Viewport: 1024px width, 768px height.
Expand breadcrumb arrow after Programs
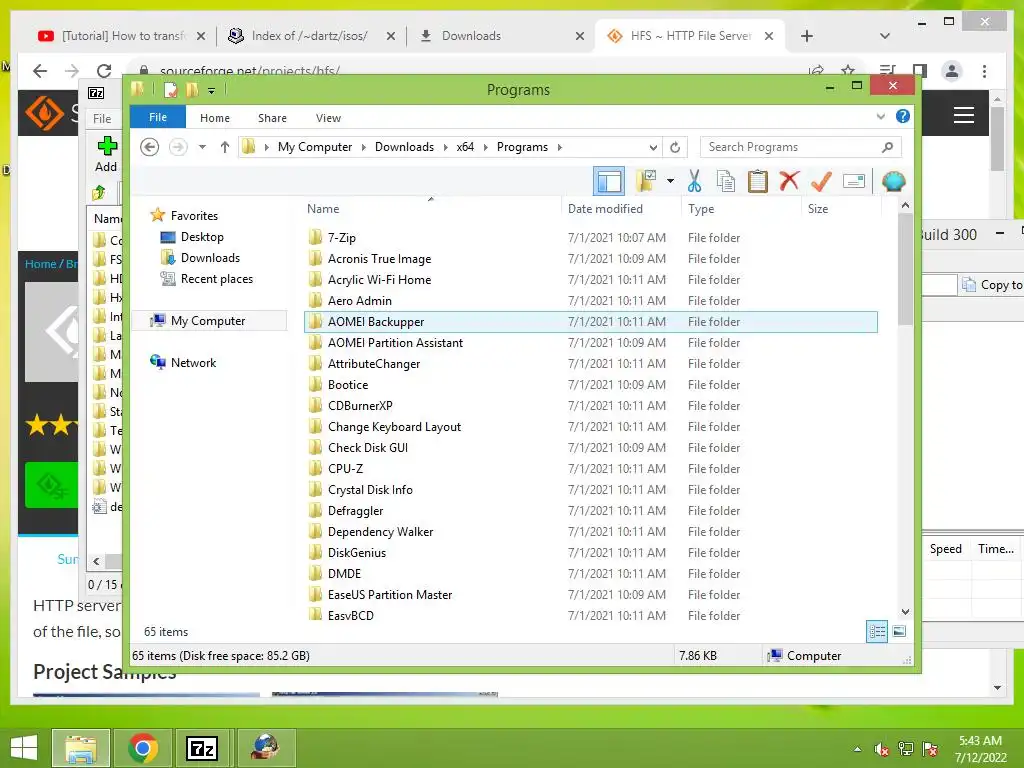(560, 147)
